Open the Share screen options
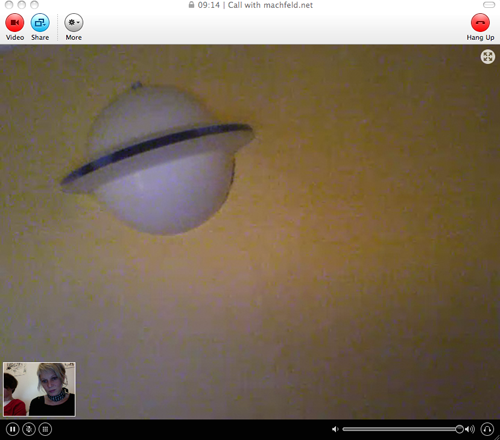 point(40,23)
